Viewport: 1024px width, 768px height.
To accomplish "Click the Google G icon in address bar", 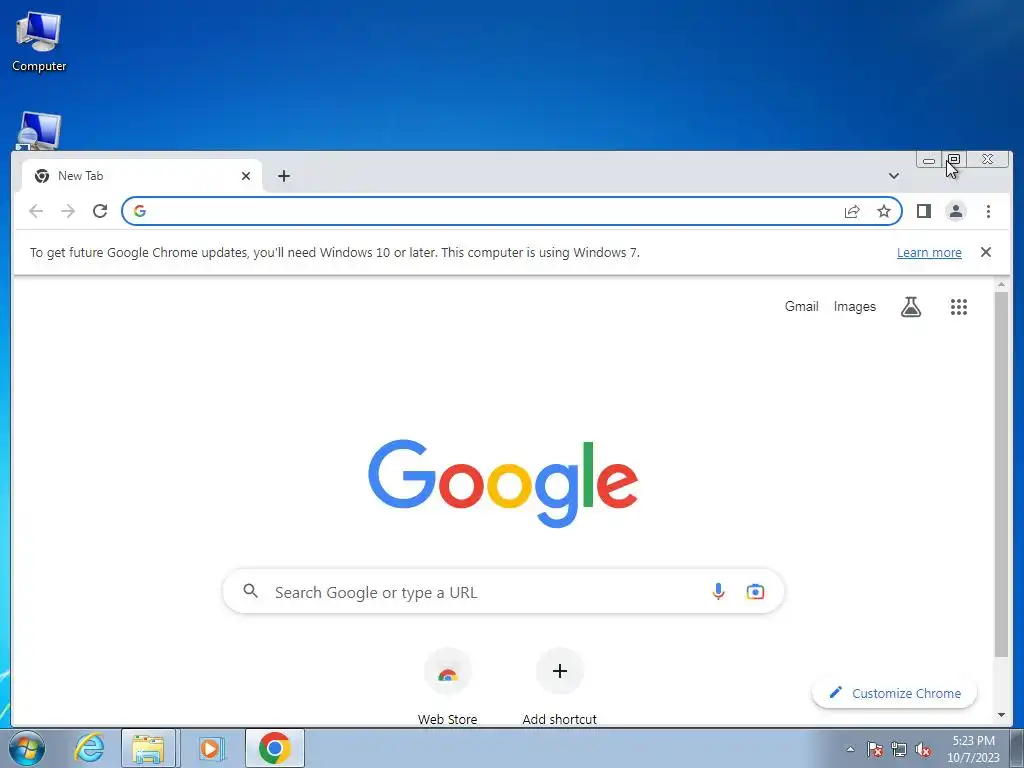I will click(140, 211).
